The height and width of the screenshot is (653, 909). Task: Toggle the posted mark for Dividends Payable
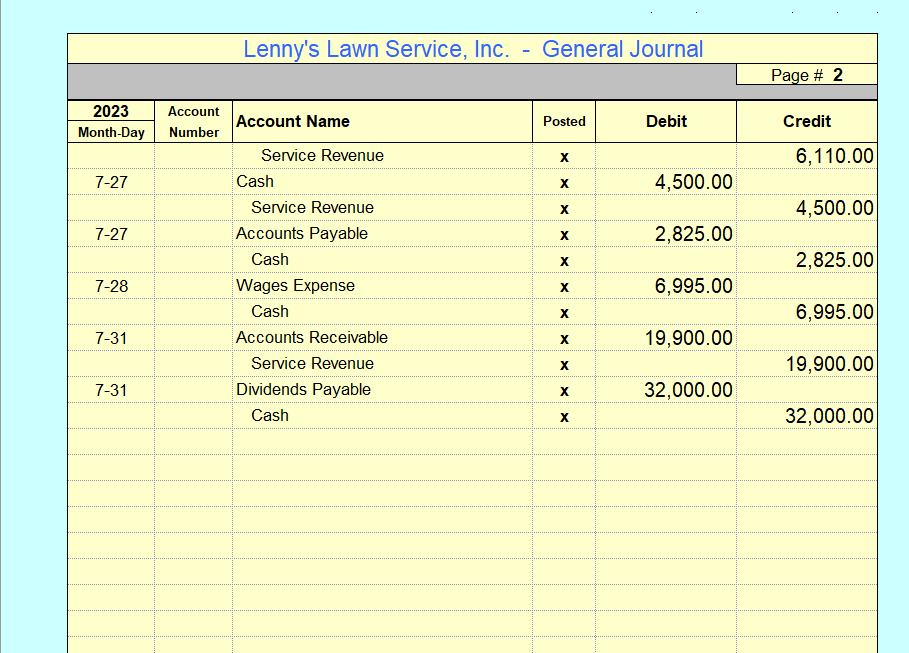[564, 389]
